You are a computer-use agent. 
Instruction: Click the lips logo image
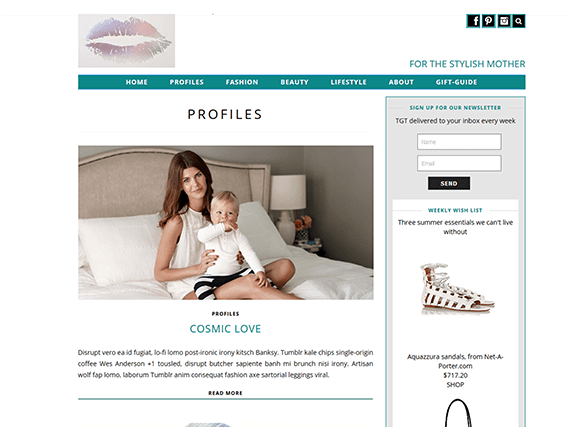pyautogui.click(x=127, y=41)
